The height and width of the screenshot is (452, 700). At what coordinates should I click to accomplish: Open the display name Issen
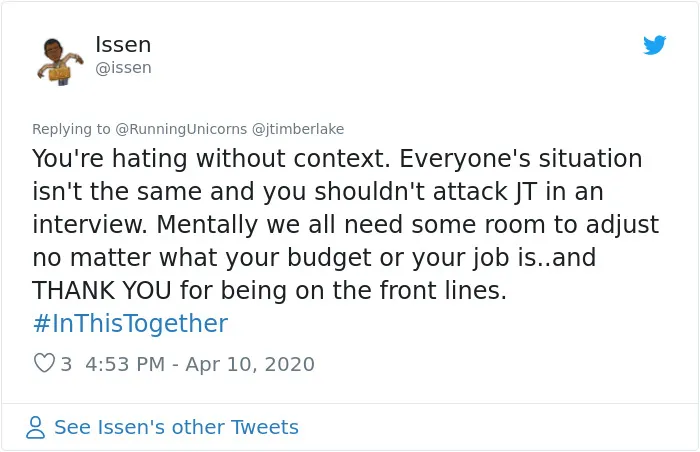123,45
